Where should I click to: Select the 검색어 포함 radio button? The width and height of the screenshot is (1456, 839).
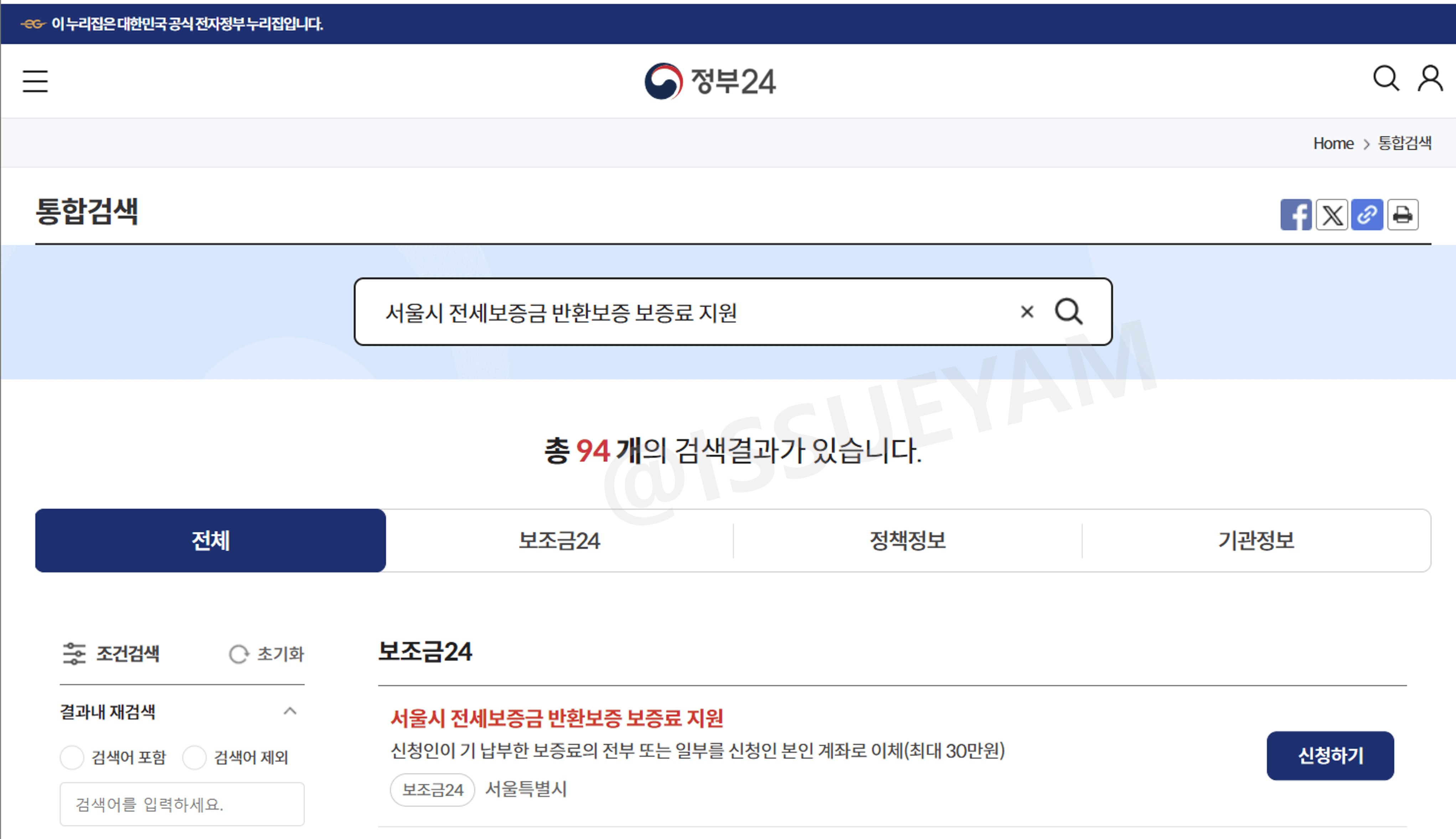[72, 757]
